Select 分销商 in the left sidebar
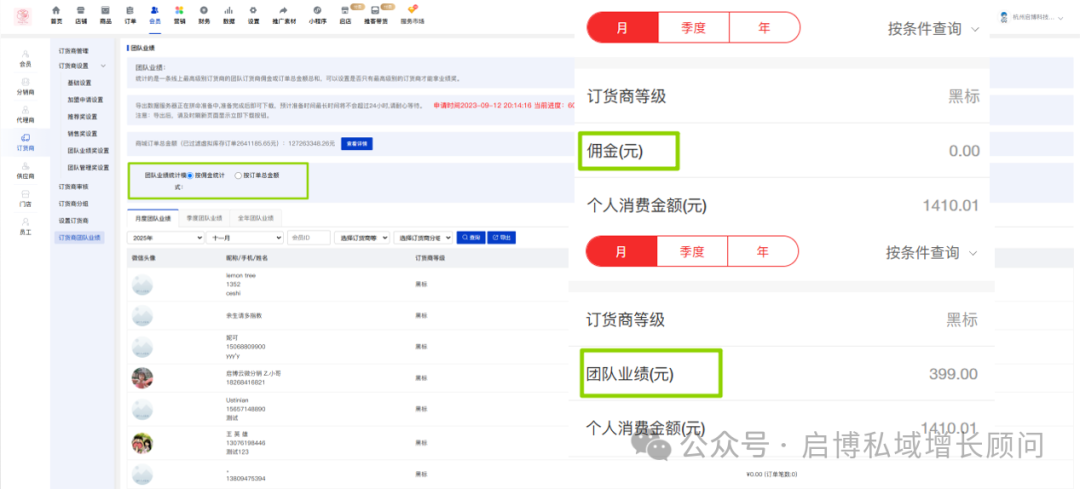Viewport: 1080px width, 489px height. click(x=25, y=86)
